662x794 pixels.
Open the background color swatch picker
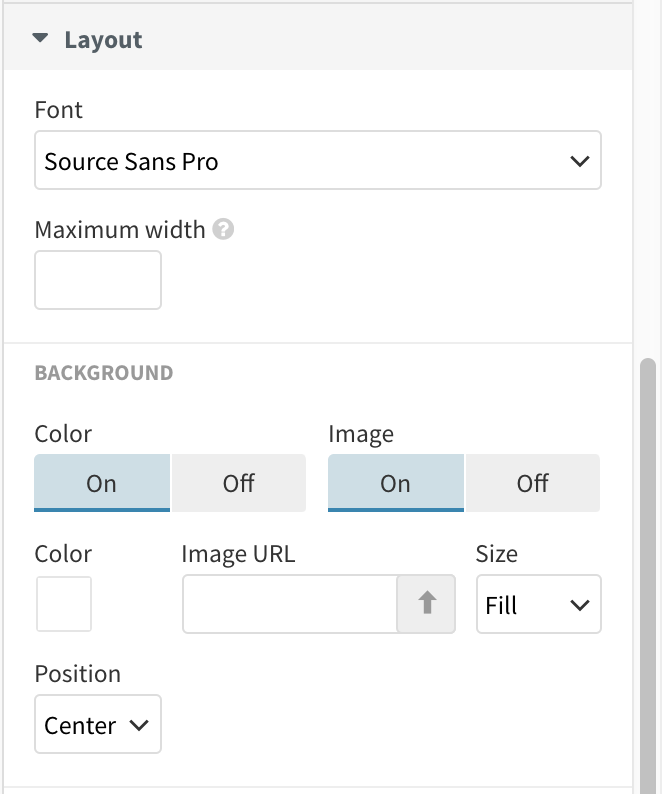click(64, 604)
